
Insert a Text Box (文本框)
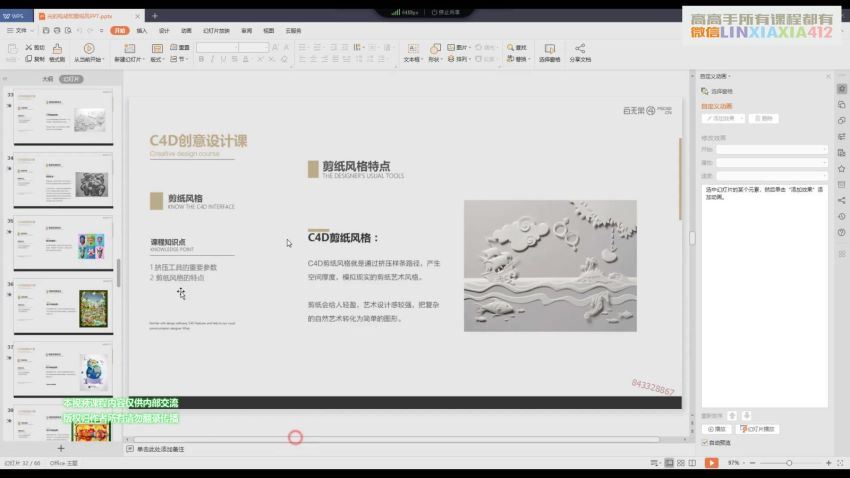click(x=413, y=53)
